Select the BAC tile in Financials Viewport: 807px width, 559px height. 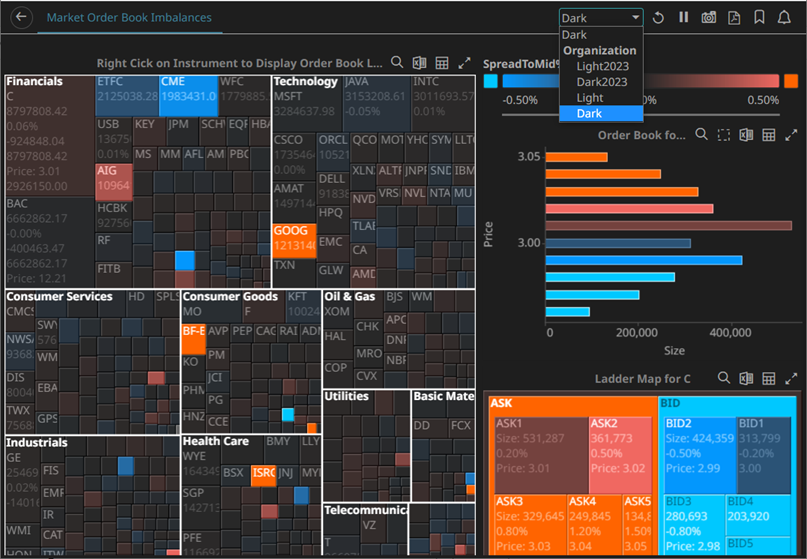50,242
